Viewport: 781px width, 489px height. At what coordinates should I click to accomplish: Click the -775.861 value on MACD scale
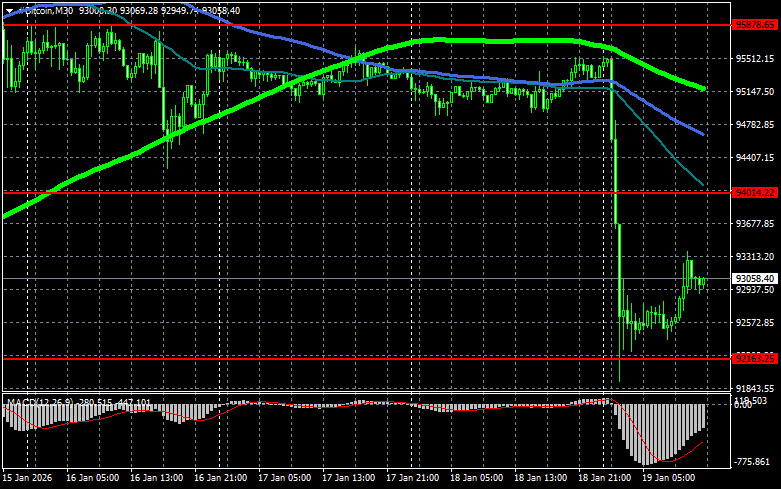click(752, 462)
